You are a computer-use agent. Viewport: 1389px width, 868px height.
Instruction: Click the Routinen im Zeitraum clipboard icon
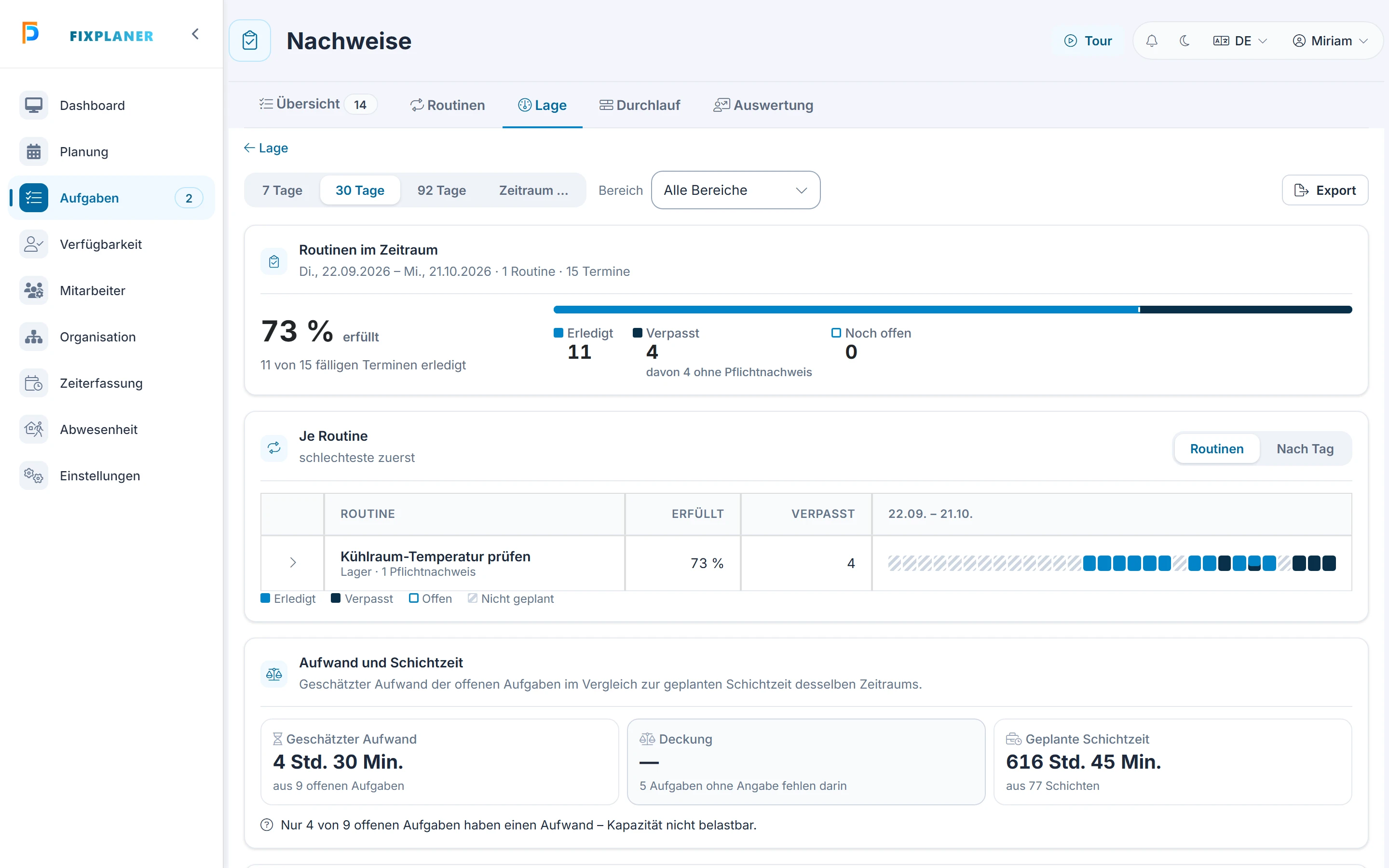pyautogui.click(x=274, y=261)
